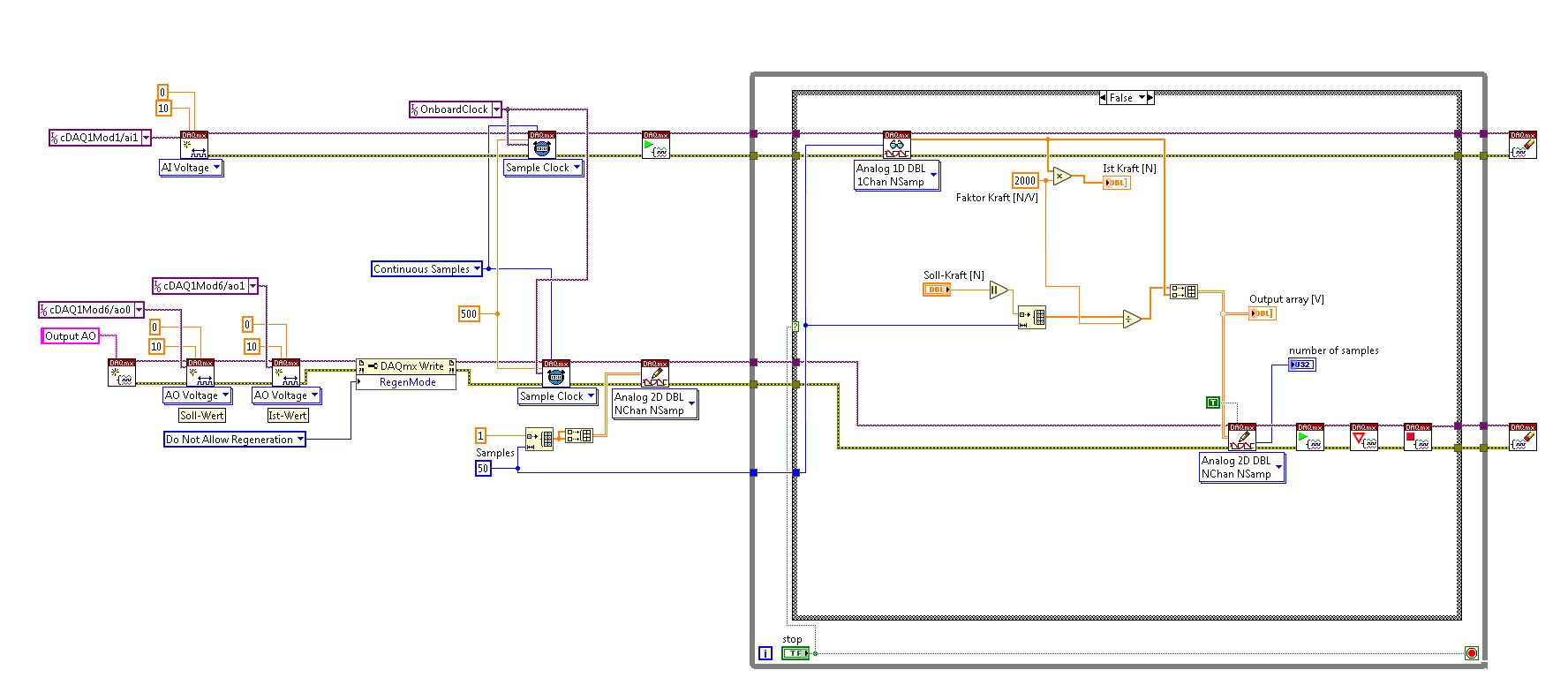Open the OnboardClock terminal dropdown

pyautogui.click(x=496, y=109)
